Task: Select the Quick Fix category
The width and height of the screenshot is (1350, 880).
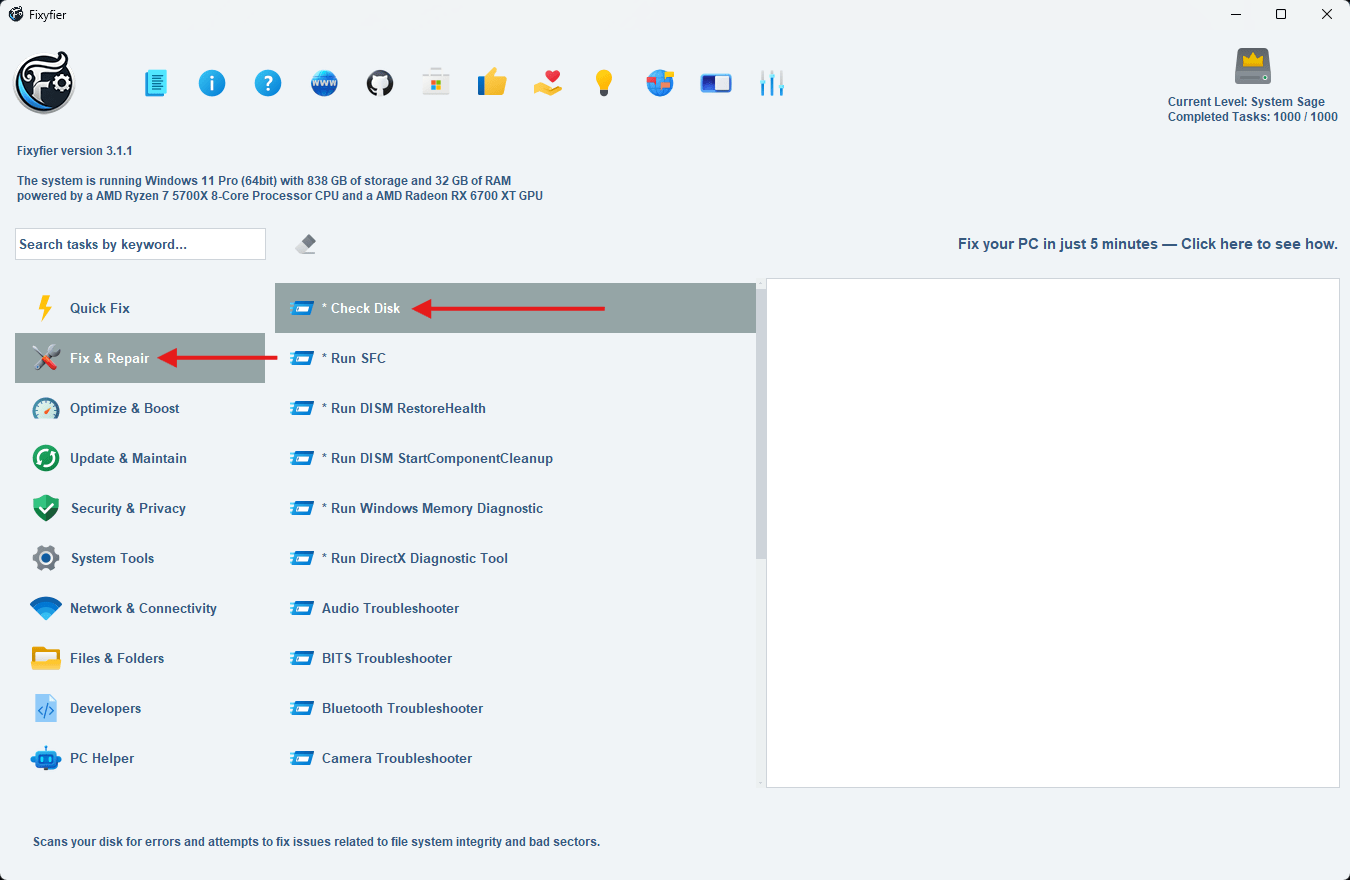Action: 140,308
